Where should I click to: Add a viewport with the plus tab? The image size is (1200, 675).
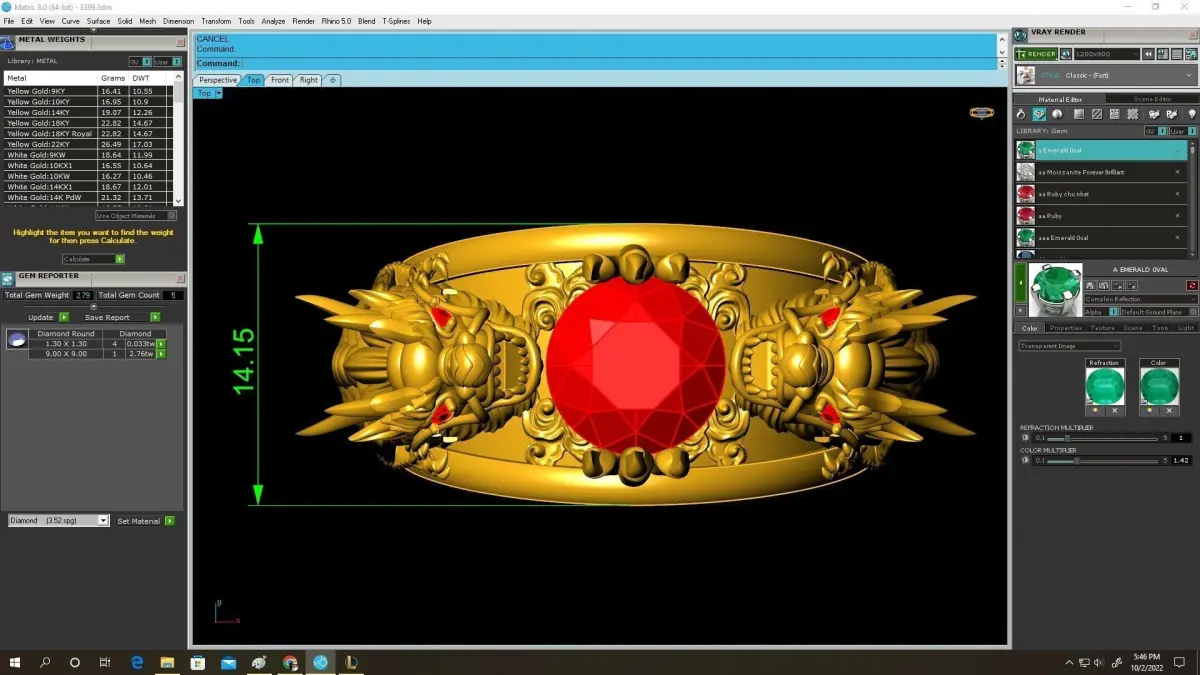point(333,80)
